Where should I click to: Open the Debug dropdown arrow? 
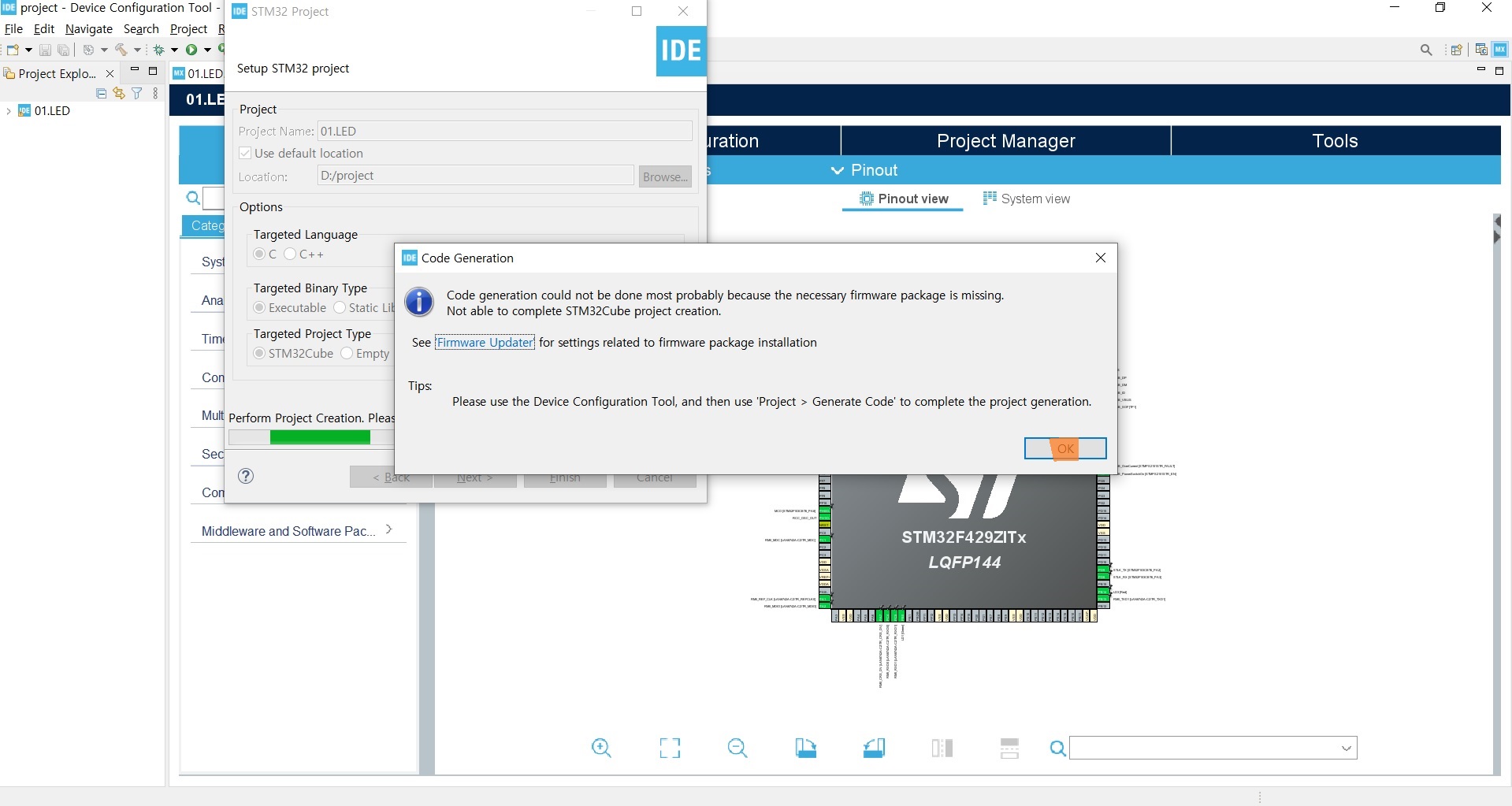pos(175,50)
